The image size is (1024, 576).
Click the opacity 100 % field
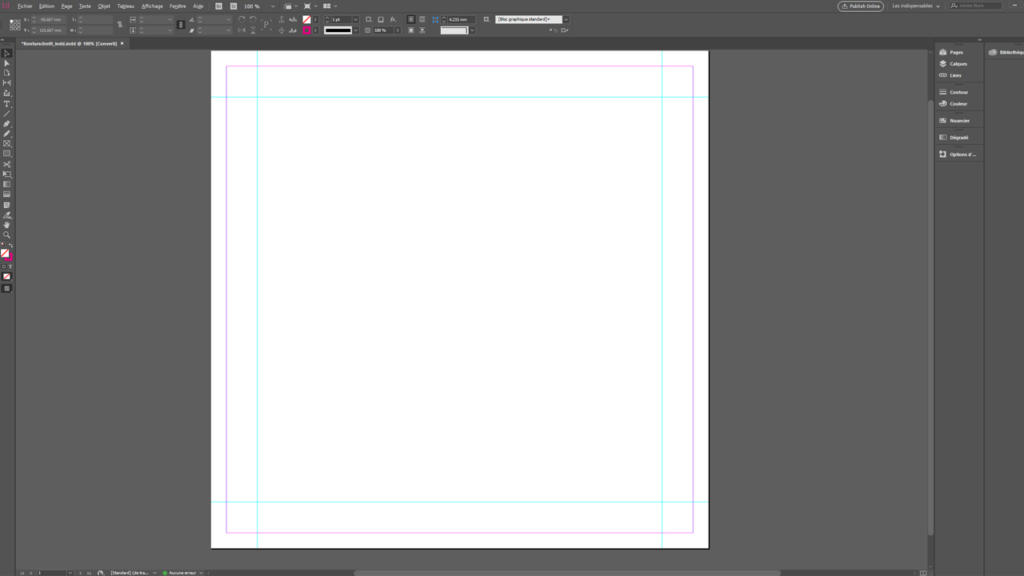(x=383, y=30)
